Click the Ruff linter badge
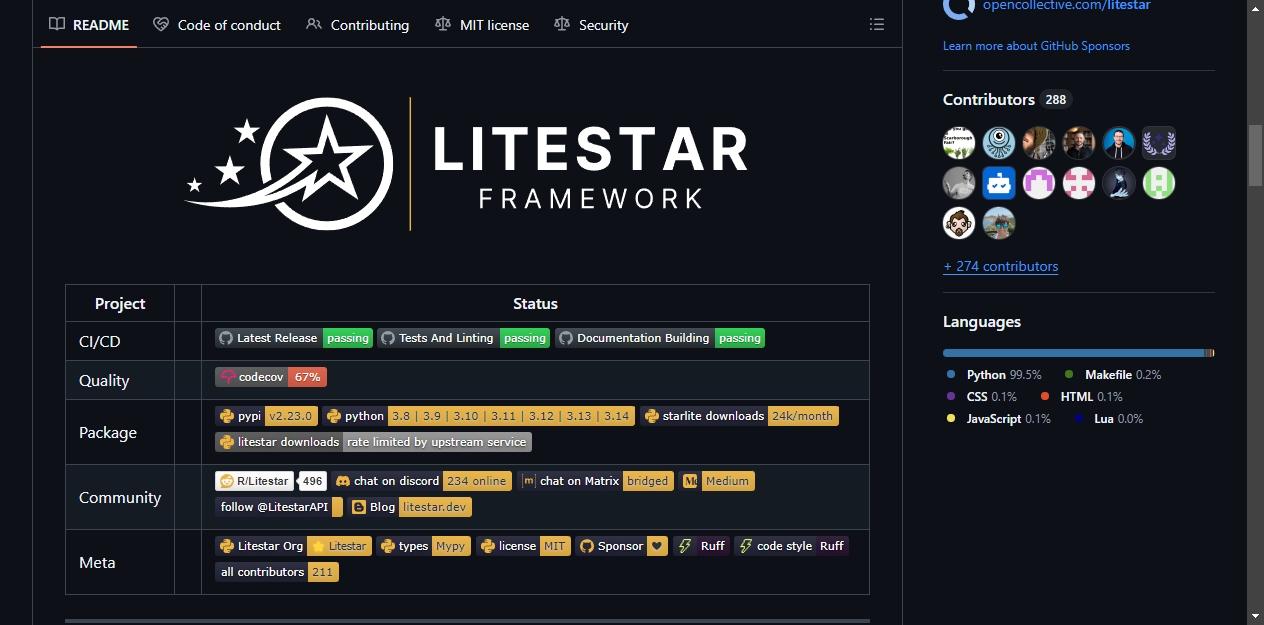 (x=701, y=546)
